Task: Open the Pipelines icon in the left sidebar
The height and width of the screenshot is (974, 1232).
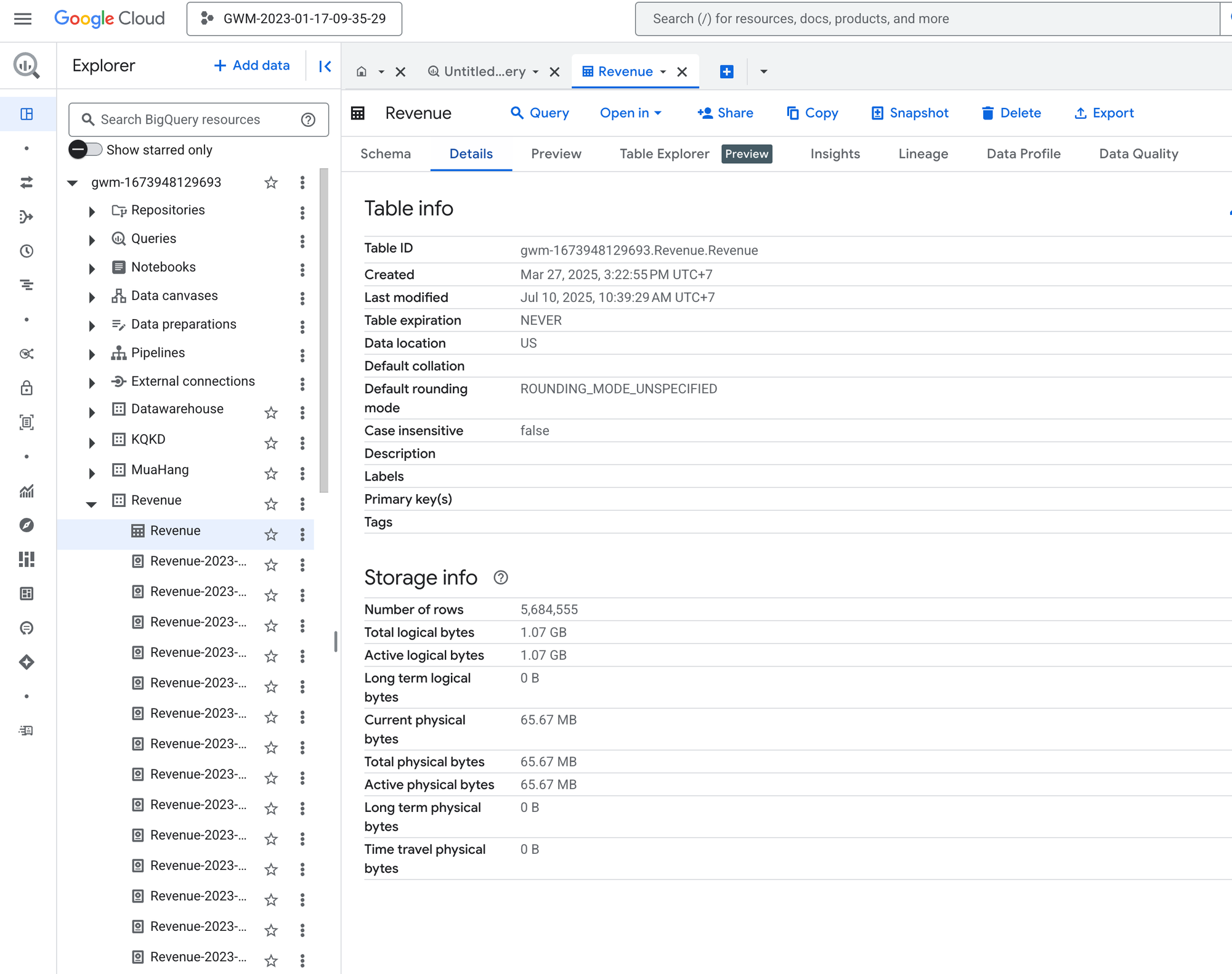Action: [26, 216]
